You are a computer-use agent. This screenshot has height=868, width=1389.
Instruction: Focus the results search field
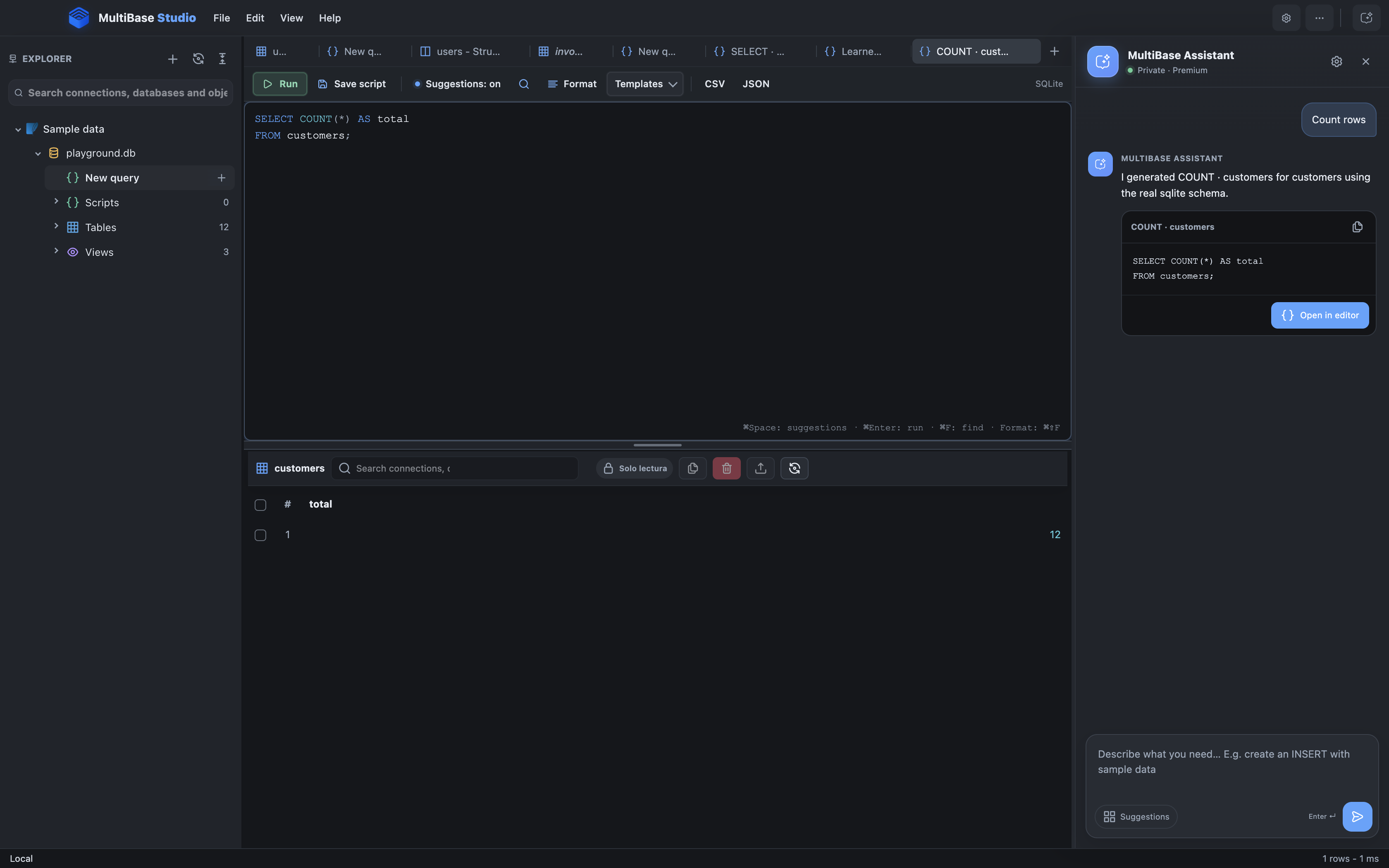(455, 468)
